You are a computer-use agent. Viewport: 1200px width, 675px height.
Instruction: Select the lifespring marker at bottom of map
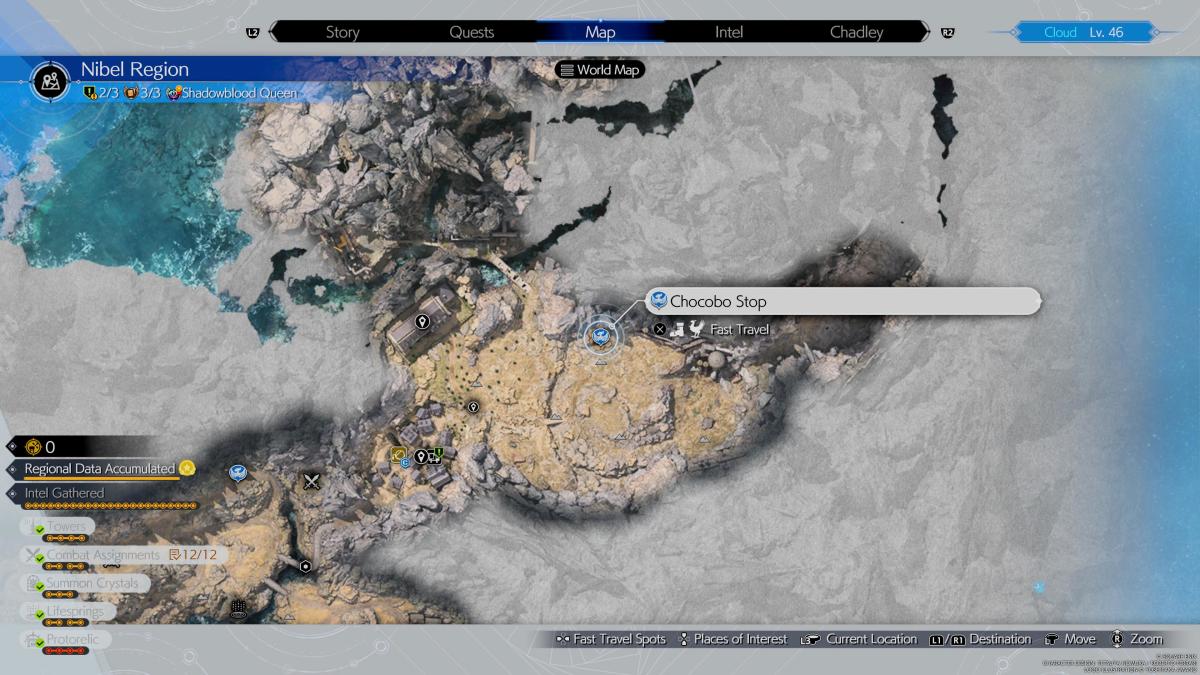[x=238, y=607]
